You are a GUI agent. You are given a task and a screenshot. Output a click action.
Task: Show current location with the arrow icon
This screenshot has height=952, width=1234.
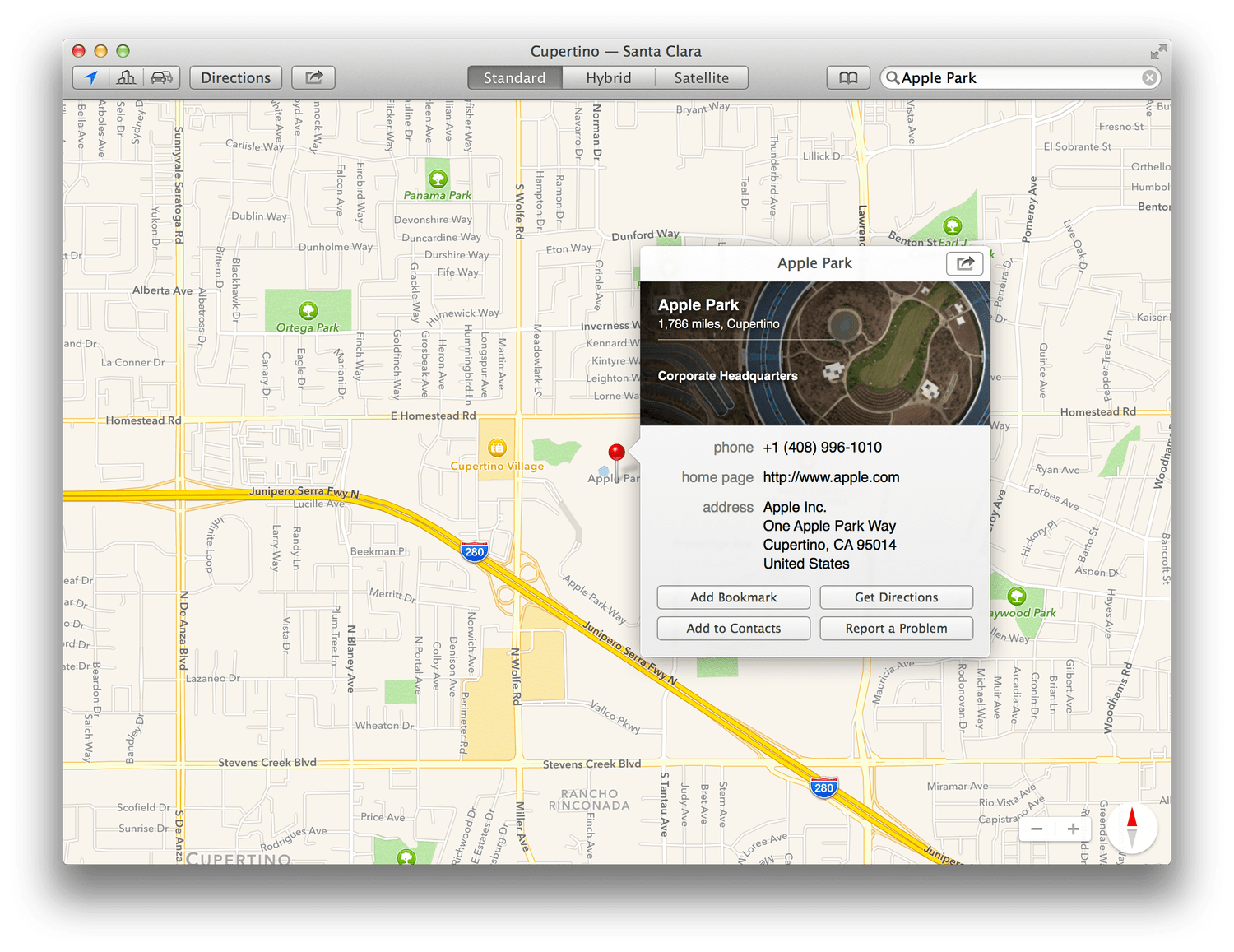(90, 77)
